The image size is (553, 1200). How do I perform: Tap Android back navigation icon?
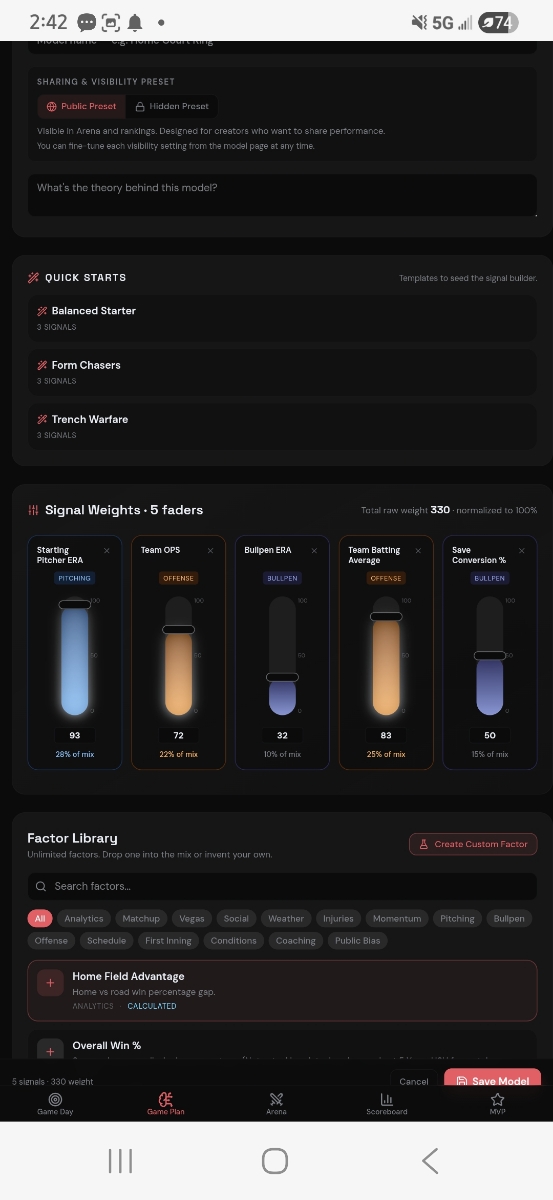[430, 1160]
